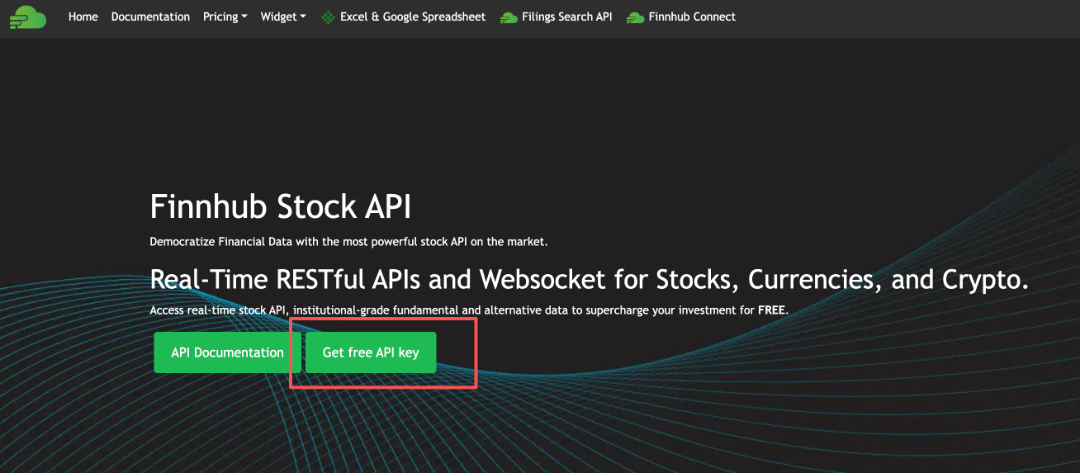The height and width of the screenshot is (473, 1080).
Task: Visit the Finnhub Connect link text
Action: 691,17
